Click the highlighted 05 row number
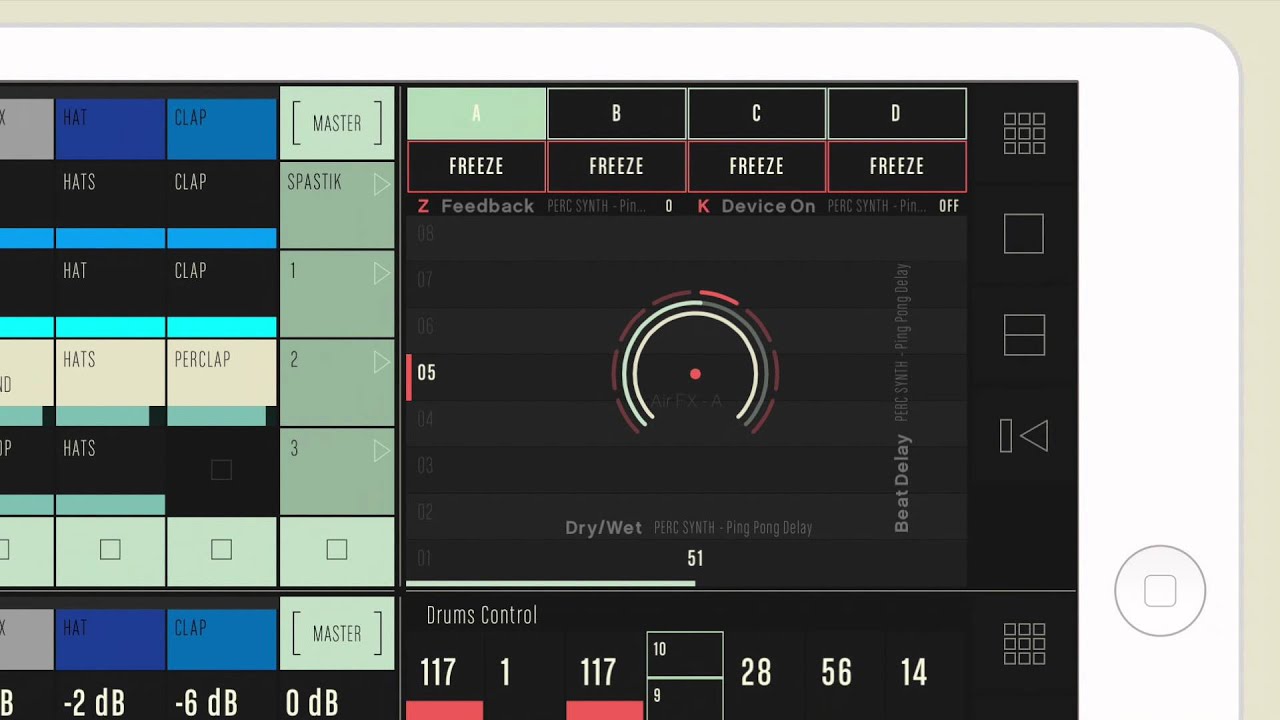This screenshot has height=720, width=1280. [426, 373]
